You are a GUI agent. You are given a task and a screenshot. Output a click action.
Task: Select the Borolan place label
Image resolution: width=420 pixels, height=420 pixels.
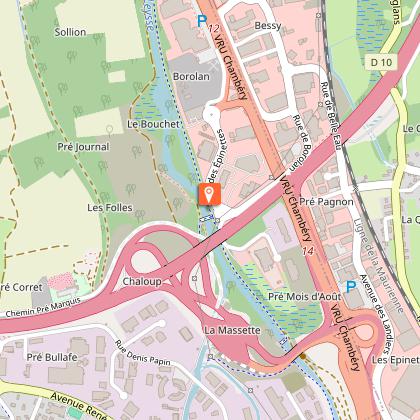coord(191,76)
